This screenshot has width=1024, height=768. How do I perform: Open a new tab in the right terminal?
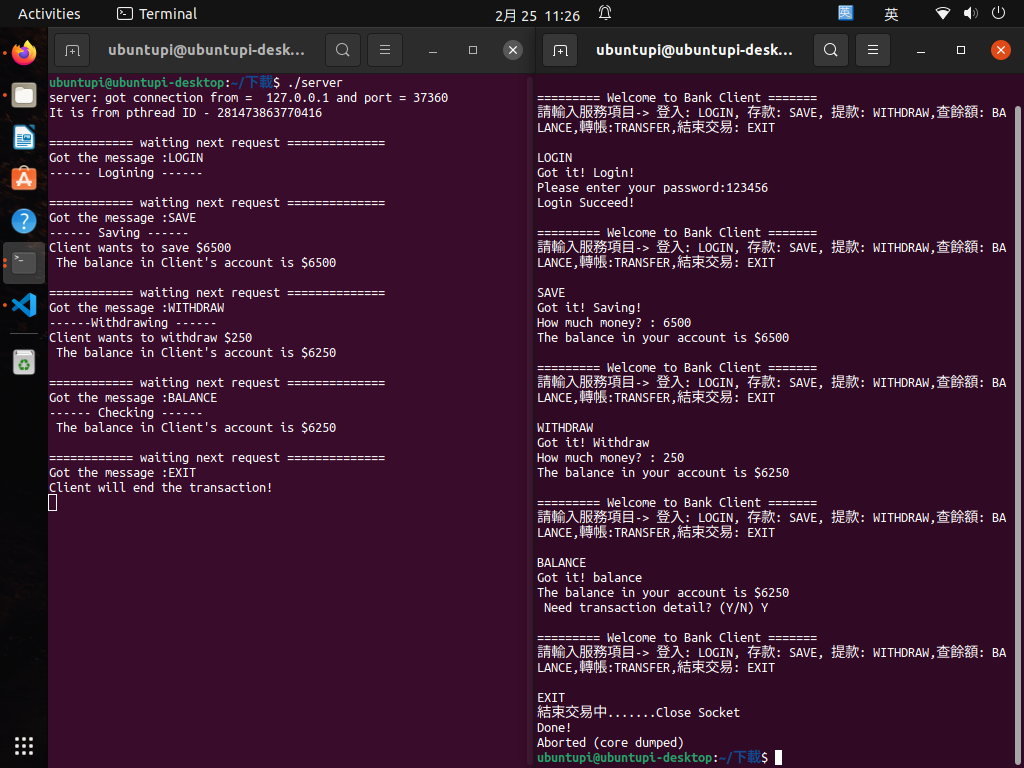[x=559, y=49]
